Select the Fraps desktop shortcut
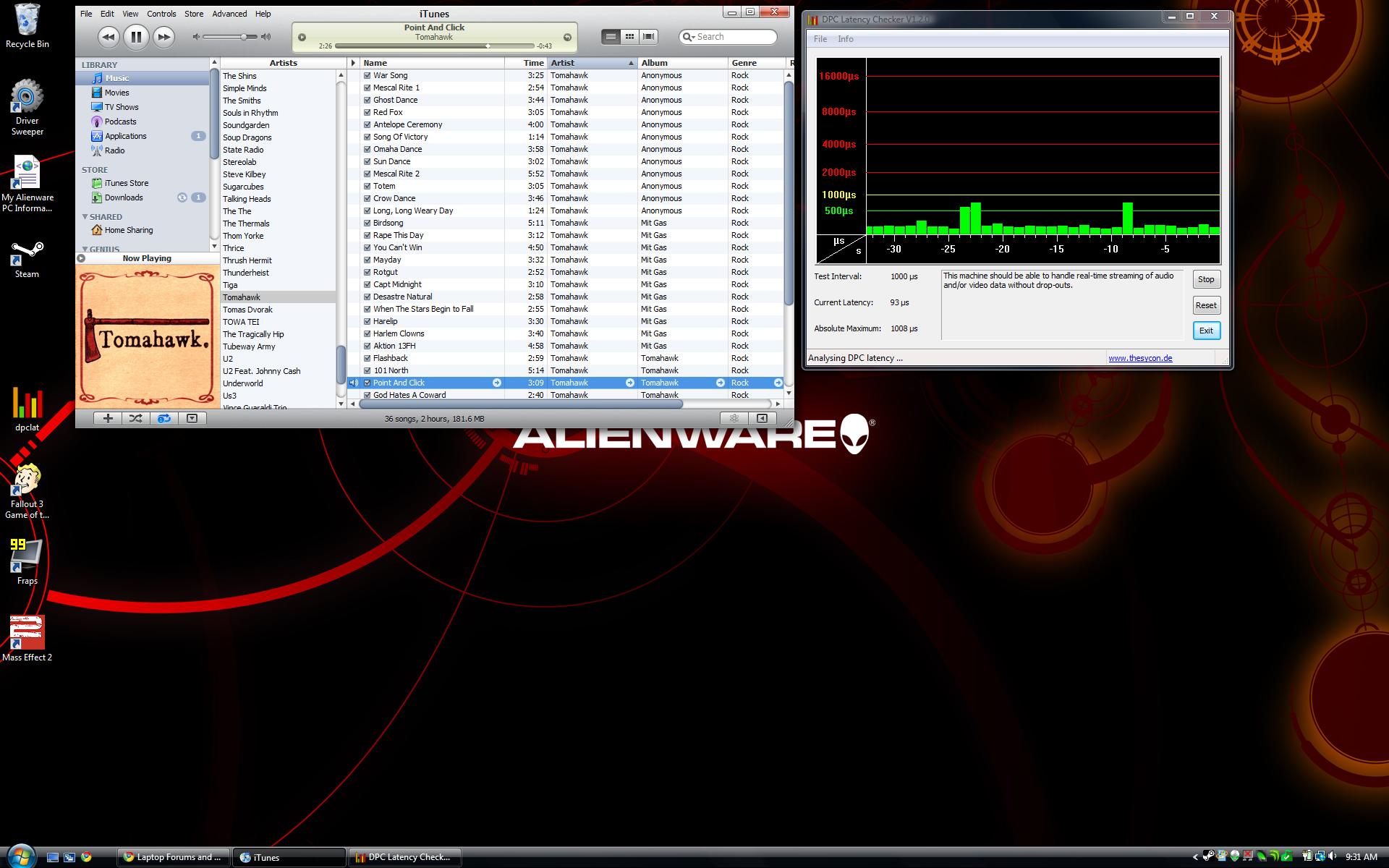The image size is (1389, 868). pos(27,561)
